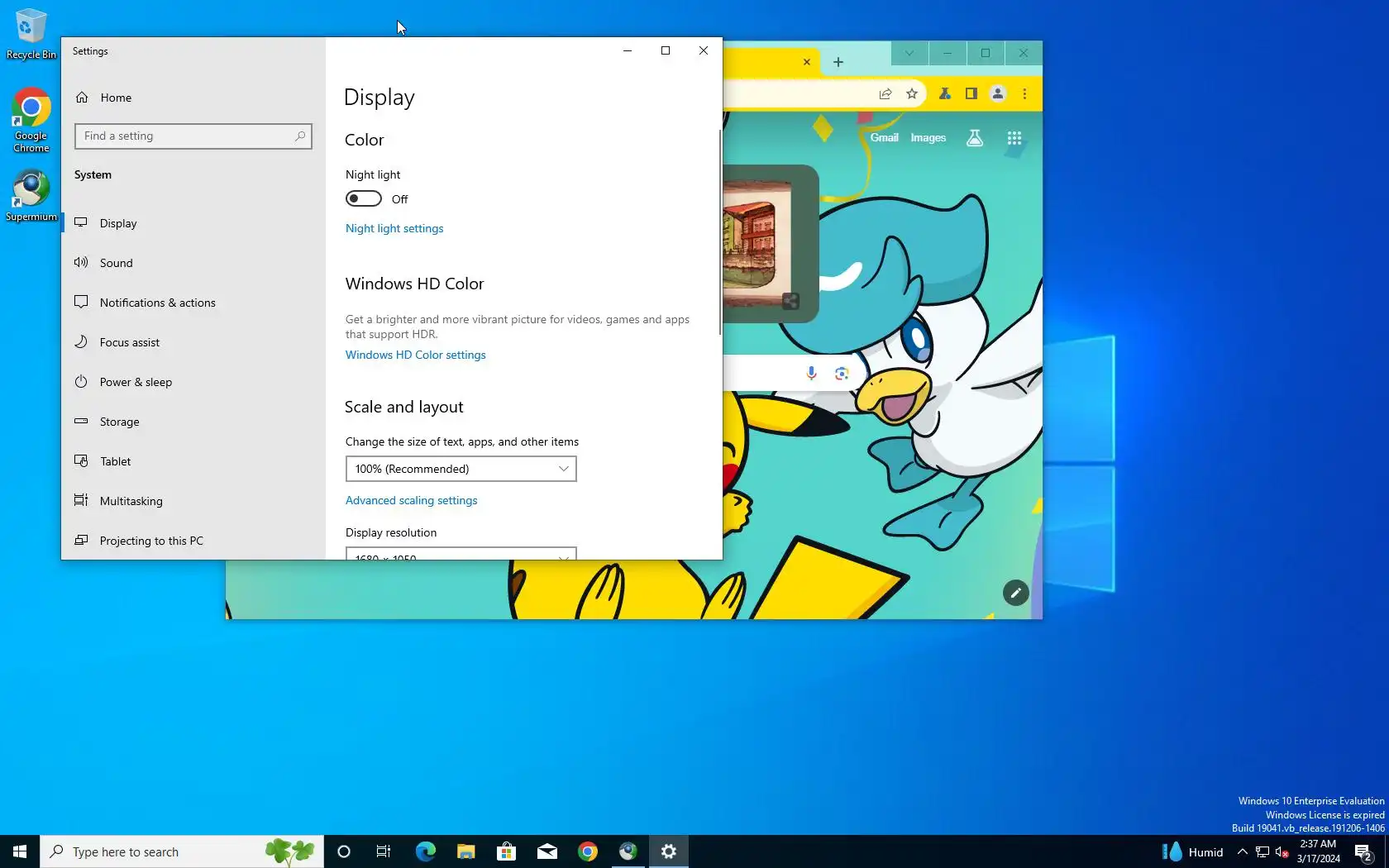
Task: Launch Microsoft Edge from taskbar
Action: point(425,851)
